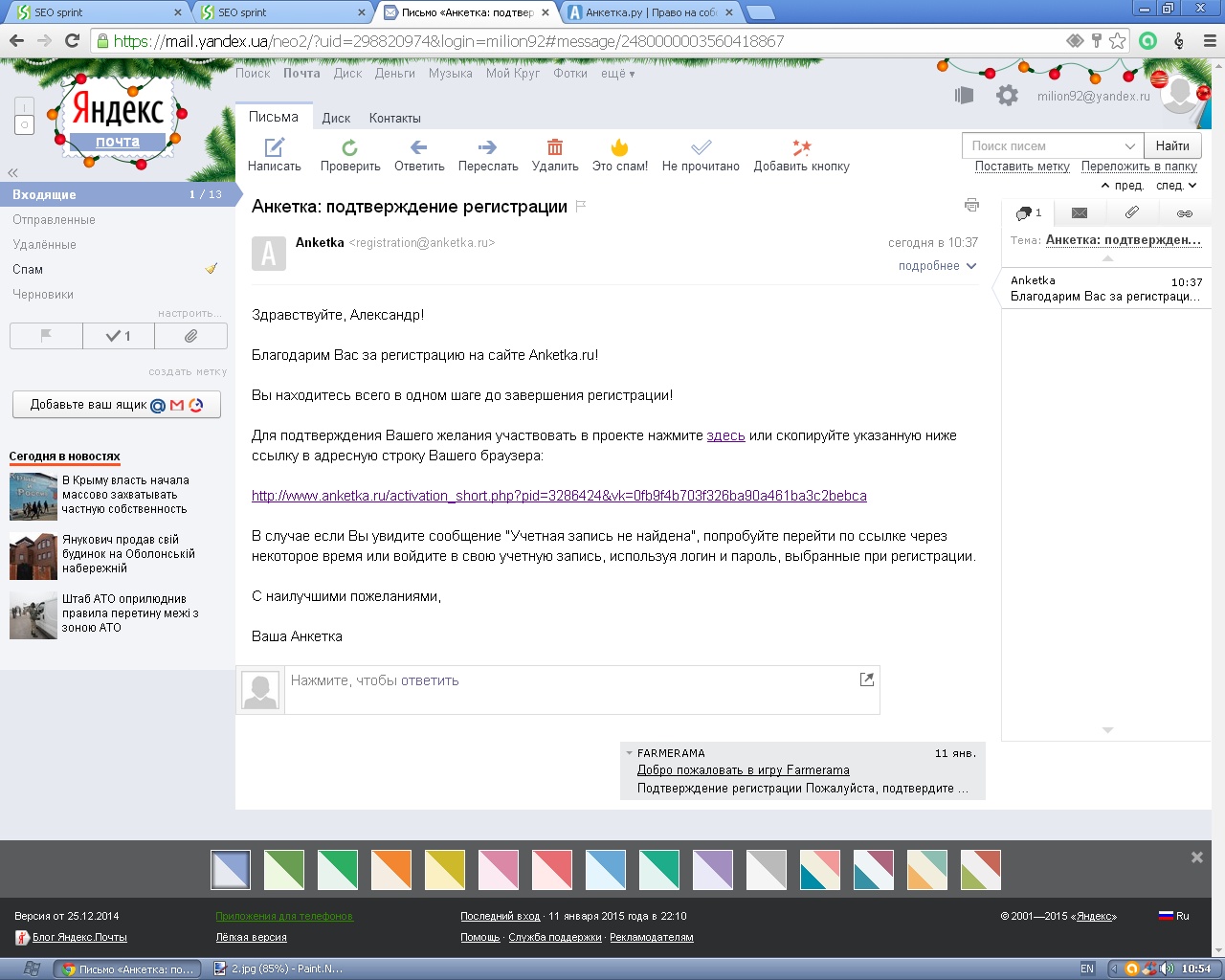The height and width of the screenshot is (980, 1225).
Task: Switch to the Контакты tab
Action: (395, 118)
